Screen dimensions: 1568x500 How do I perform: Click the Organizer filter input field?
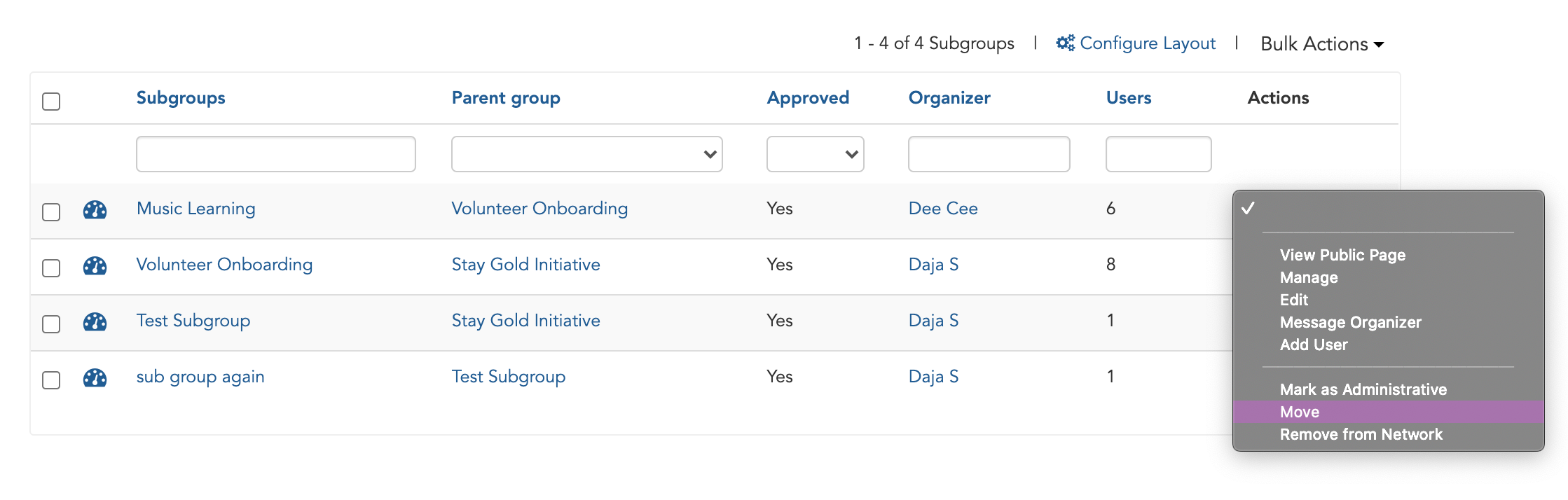click(989, 153)
